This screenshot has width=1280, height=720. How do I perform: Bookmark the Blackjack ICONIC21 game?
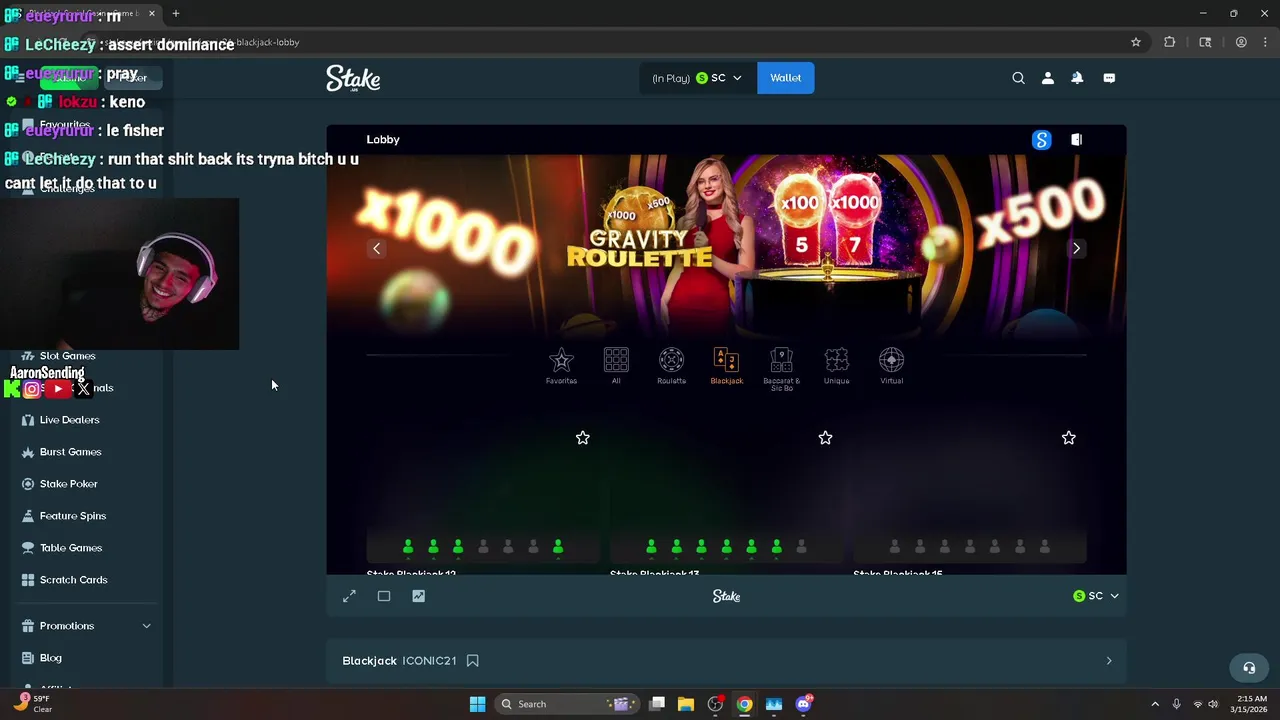(x=473, y=661)
